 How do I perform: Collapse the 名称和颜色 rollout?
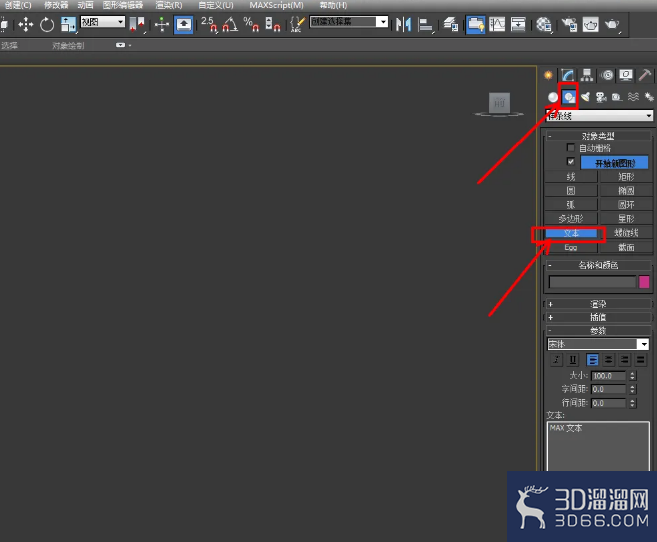pos(598,265)
